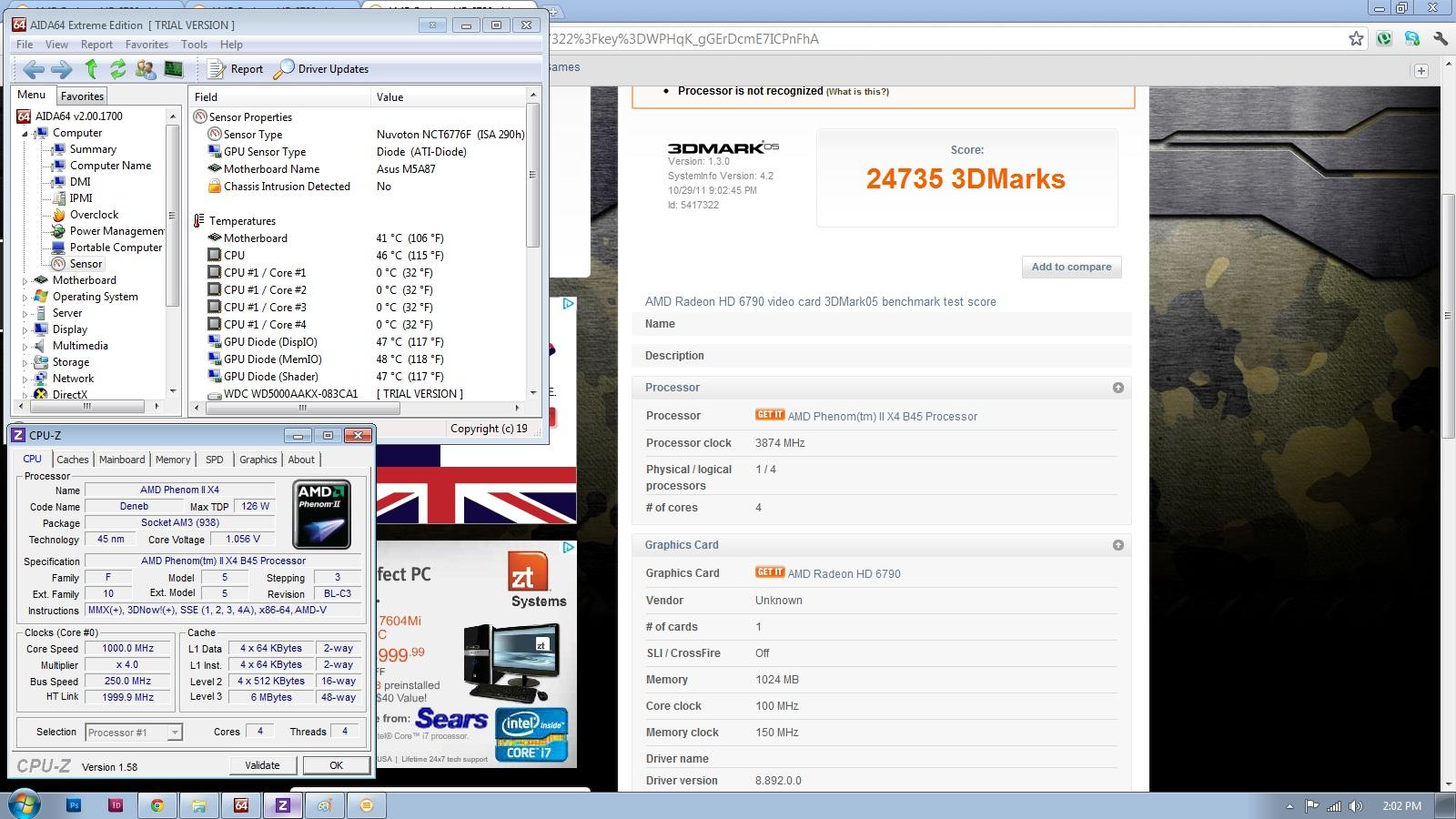Expand the Multimedia tree node
The image size is (1456, 819).
click(x=25, y=346)
